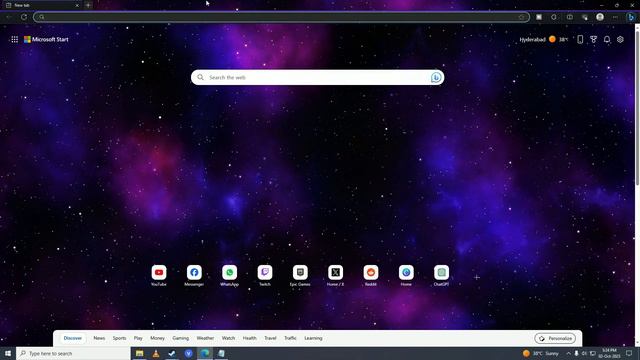The image size is (640, 360).
Task: Add this page to favorites star
Action: click(x=521, y=17)
